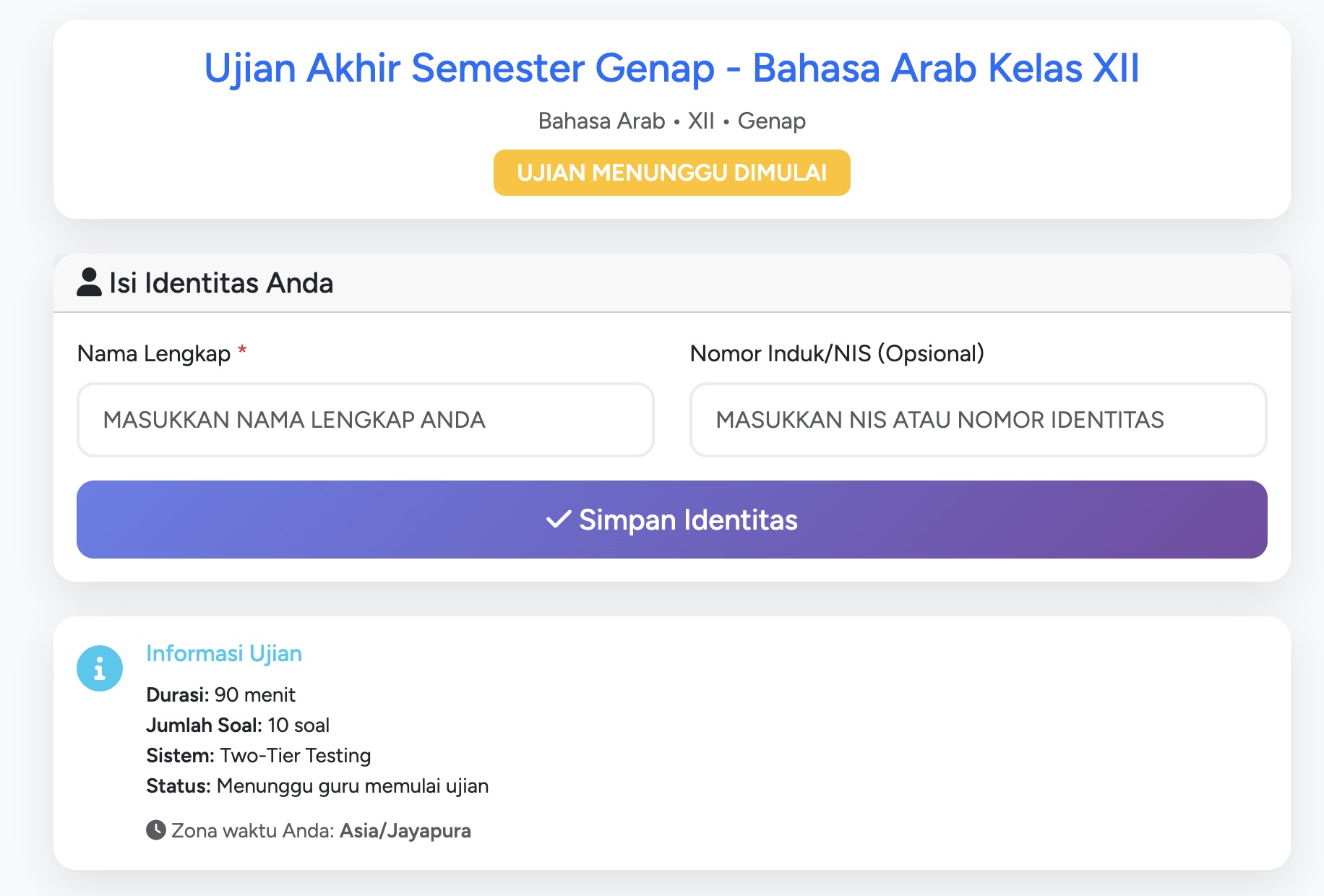This screenshot has width=1324, height=896.
Task: Select the Isi Identitas Anda section header
Action: point(220,282)
